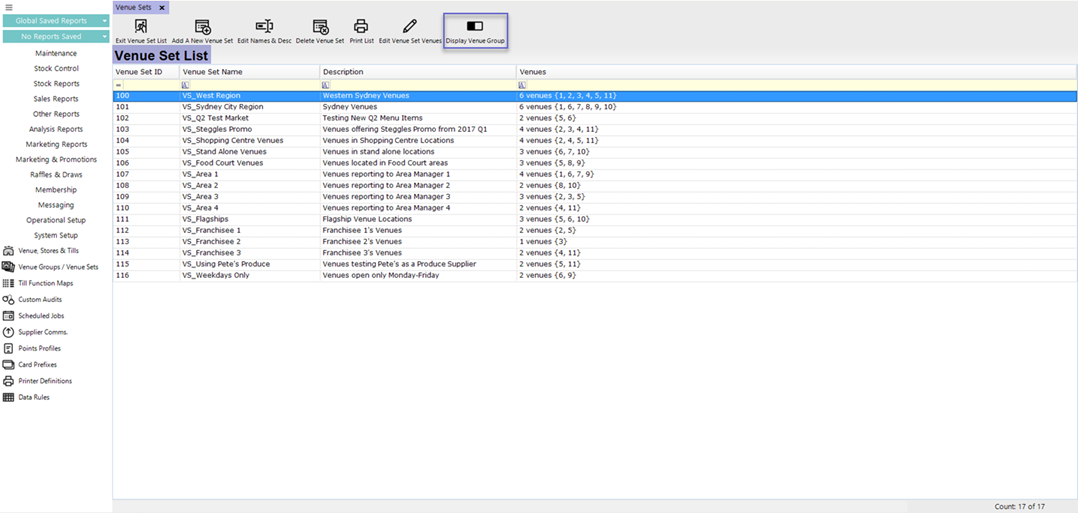
Task: Click the Exit Venue Set List icon
Action: click(x=141, y=27)
